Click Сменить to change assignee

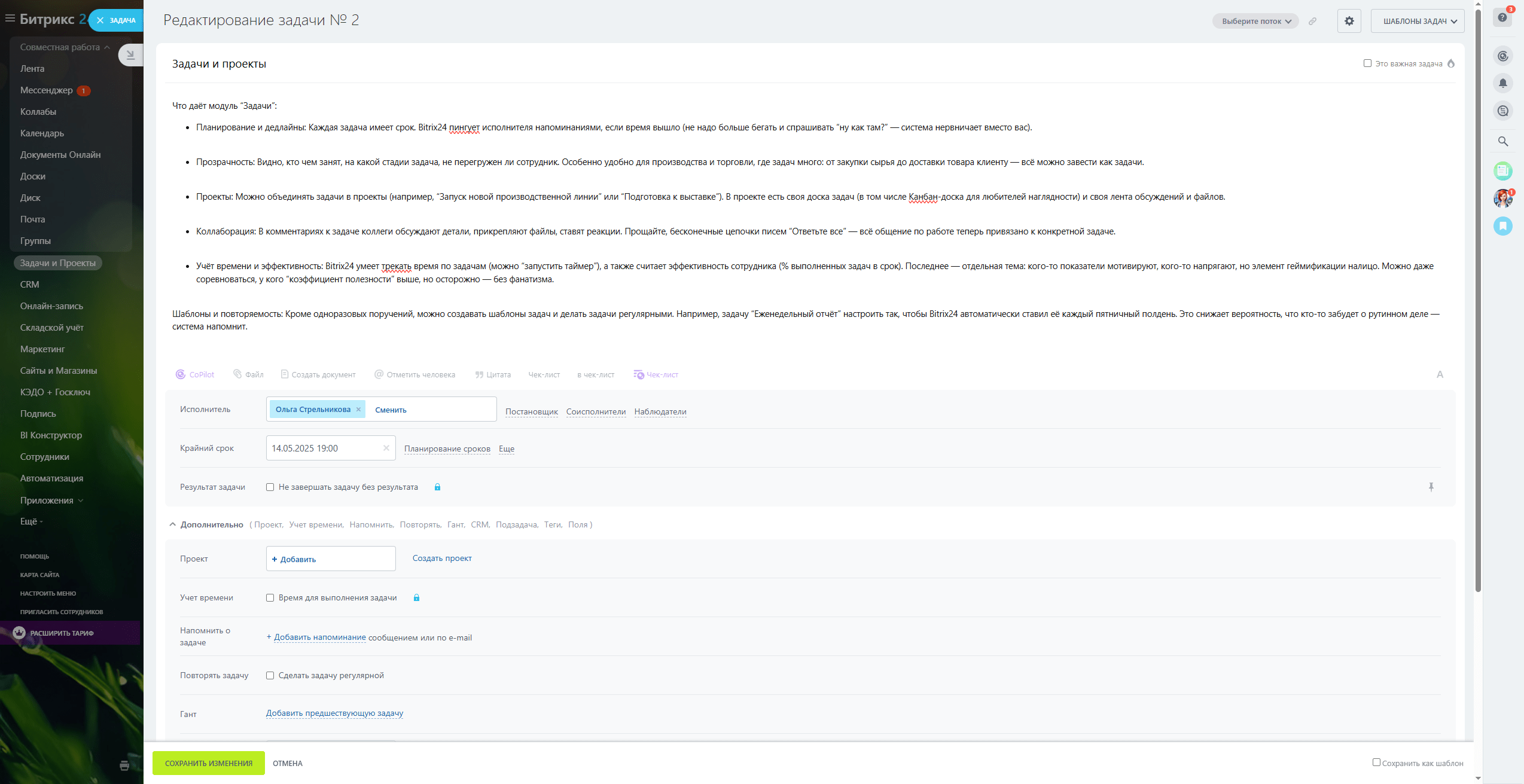coord(391,410)
